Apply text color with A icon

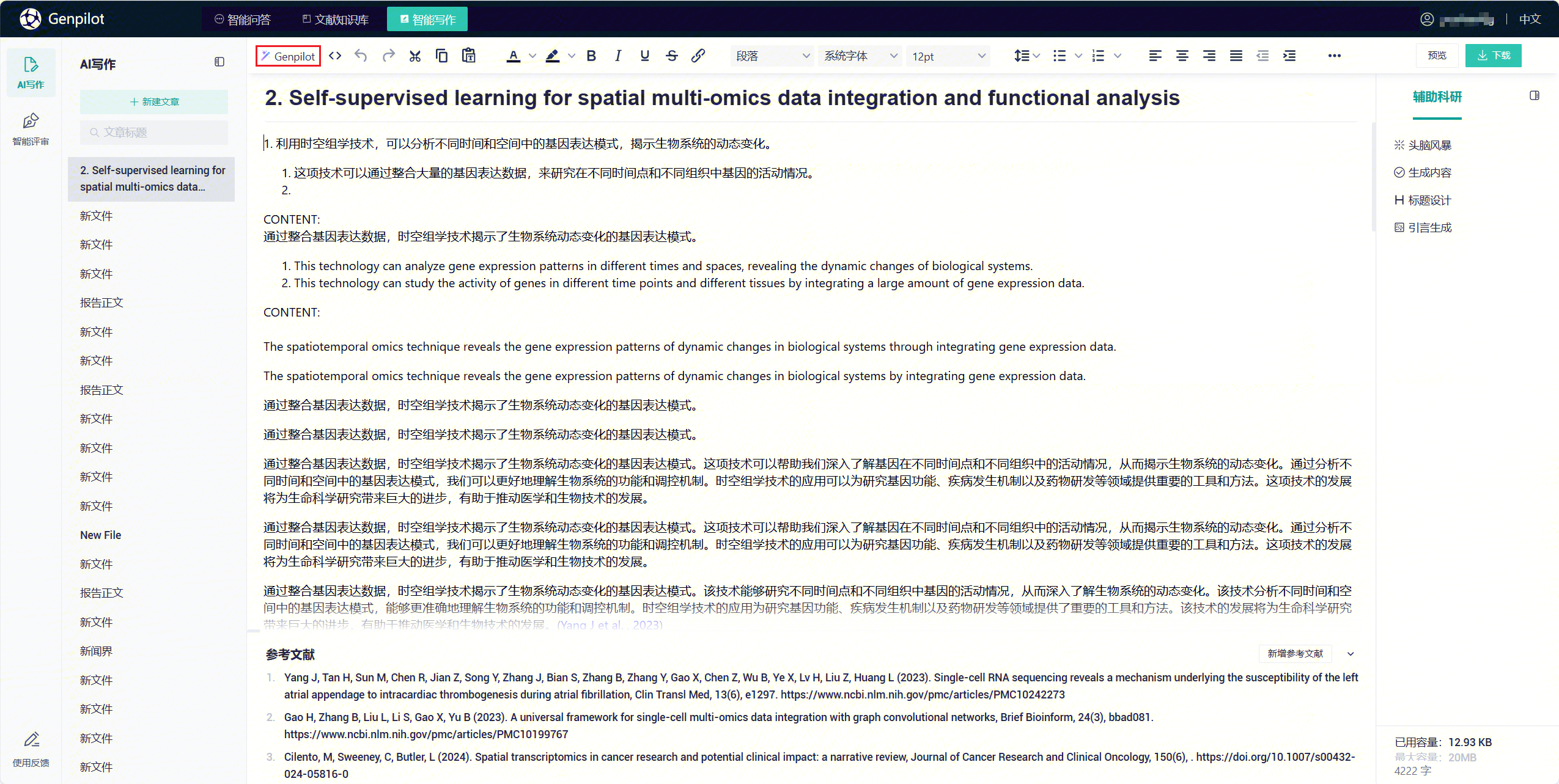tap(514, 56)
